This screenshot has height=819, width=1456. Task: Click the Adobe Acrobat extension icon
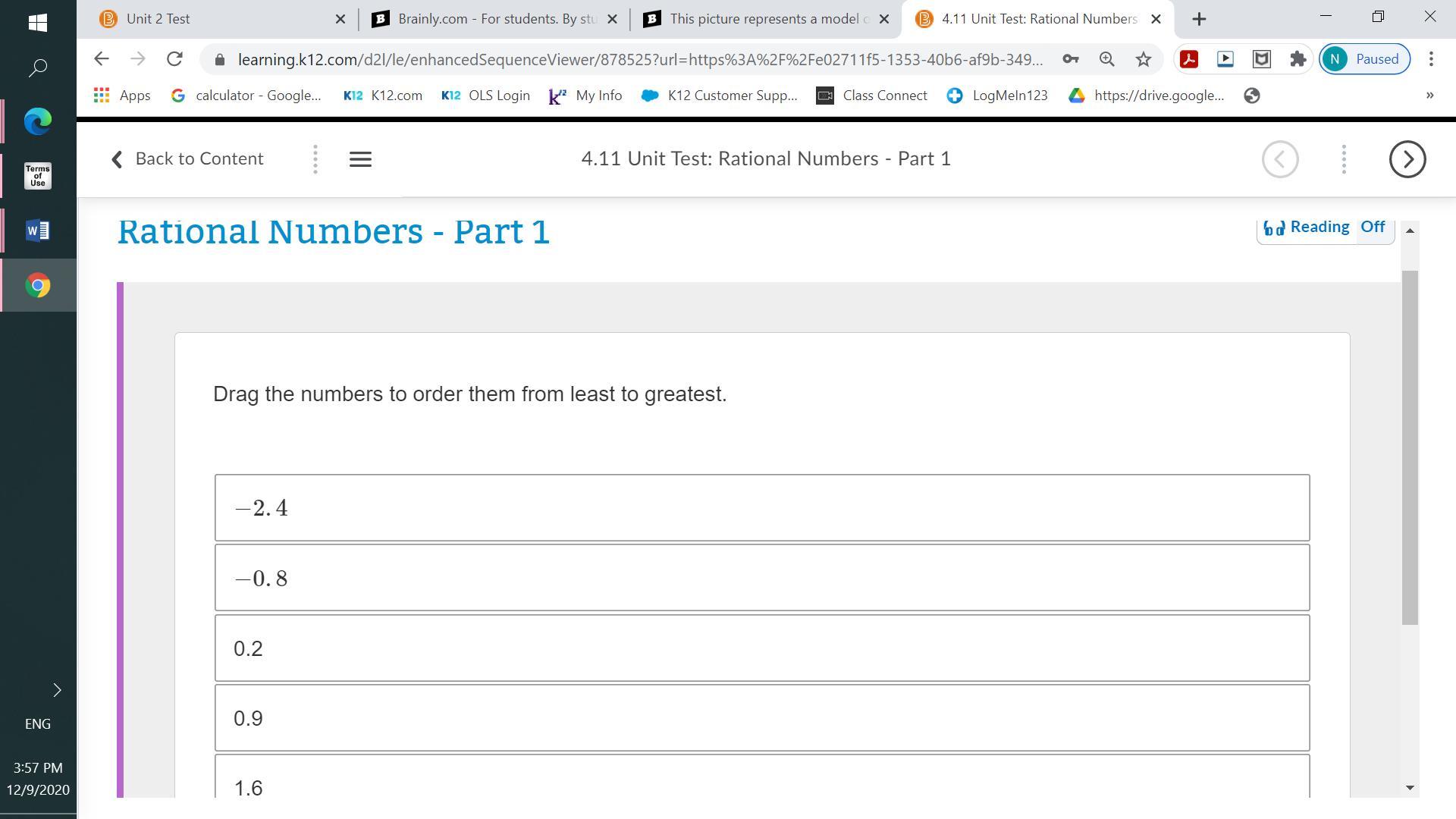click(x=1188, y=59)
